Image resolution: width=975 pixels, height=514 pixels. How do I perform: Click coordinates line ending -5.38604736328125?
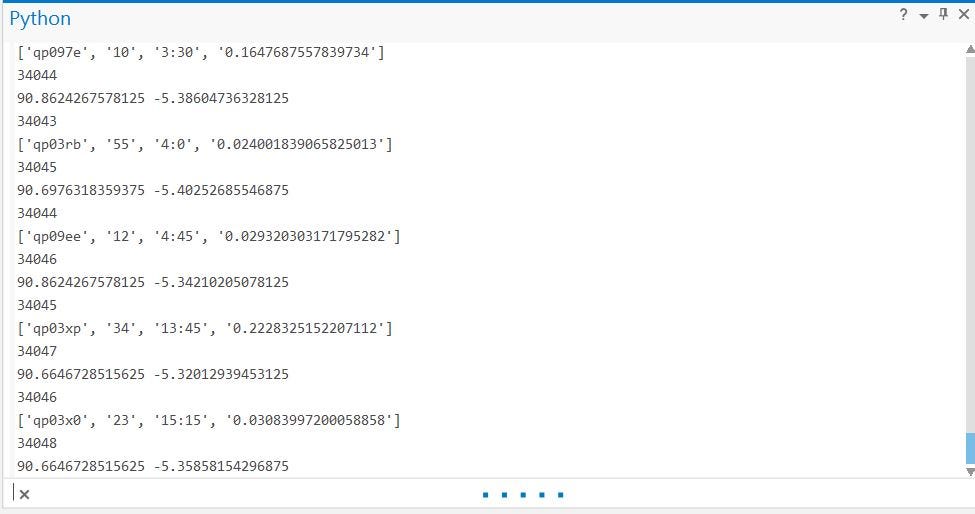click(x=153, y=98)
